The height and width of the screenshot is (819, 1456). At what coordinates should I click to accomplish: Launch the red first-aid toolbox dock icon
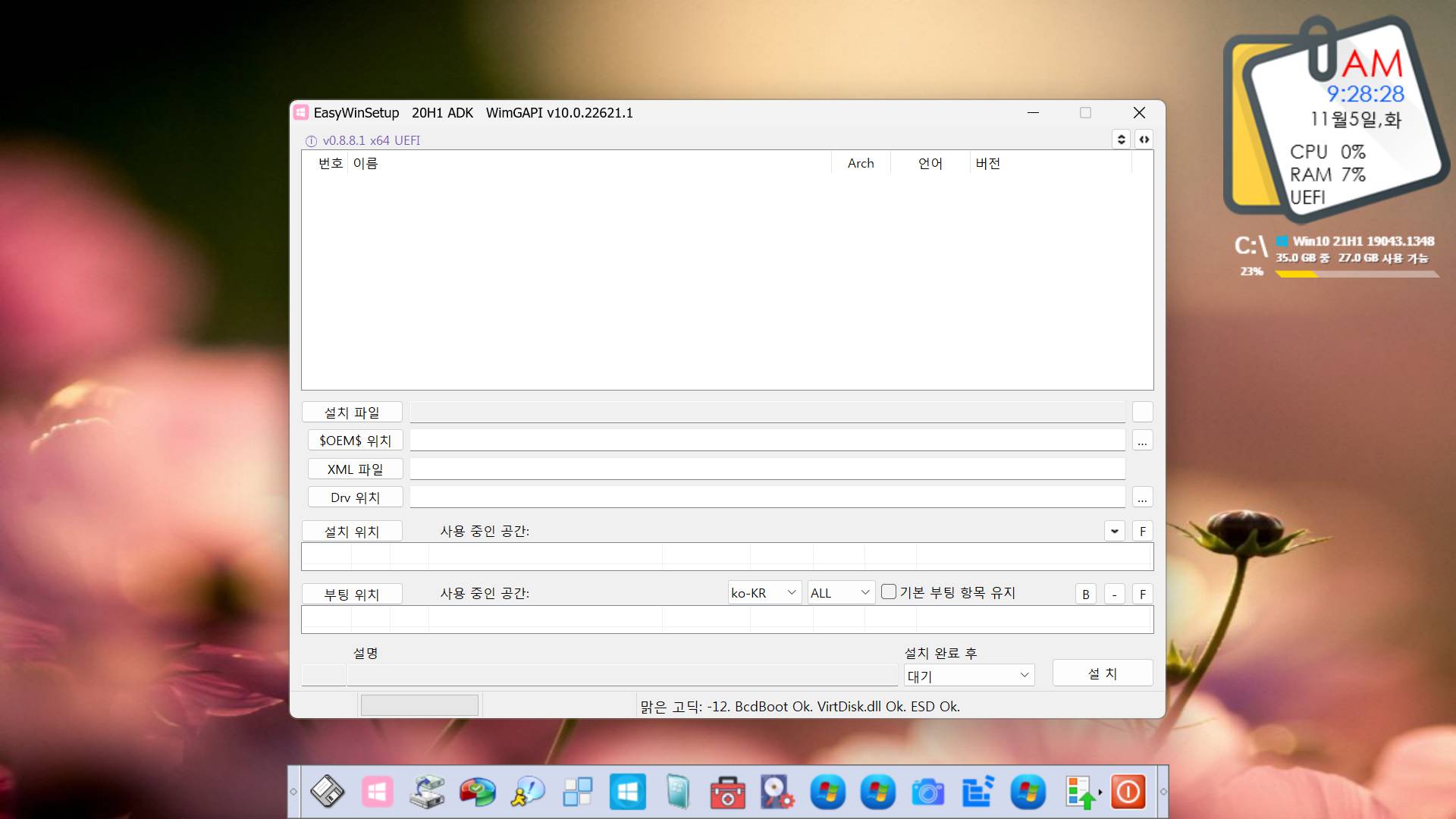coord(727,792)
